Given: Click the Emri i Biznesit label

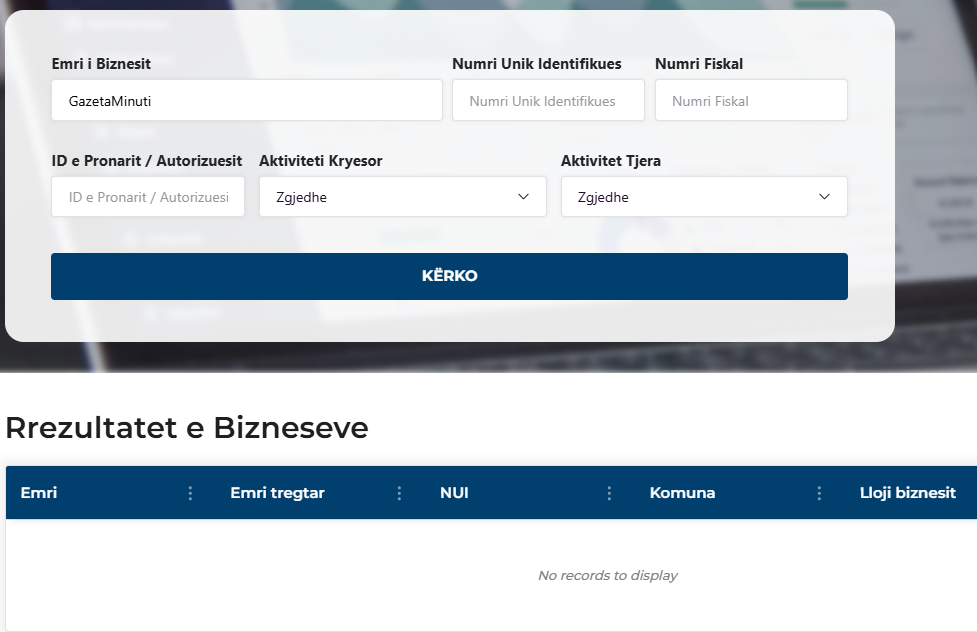Looking at the screenshot, I should click(101, 64).
